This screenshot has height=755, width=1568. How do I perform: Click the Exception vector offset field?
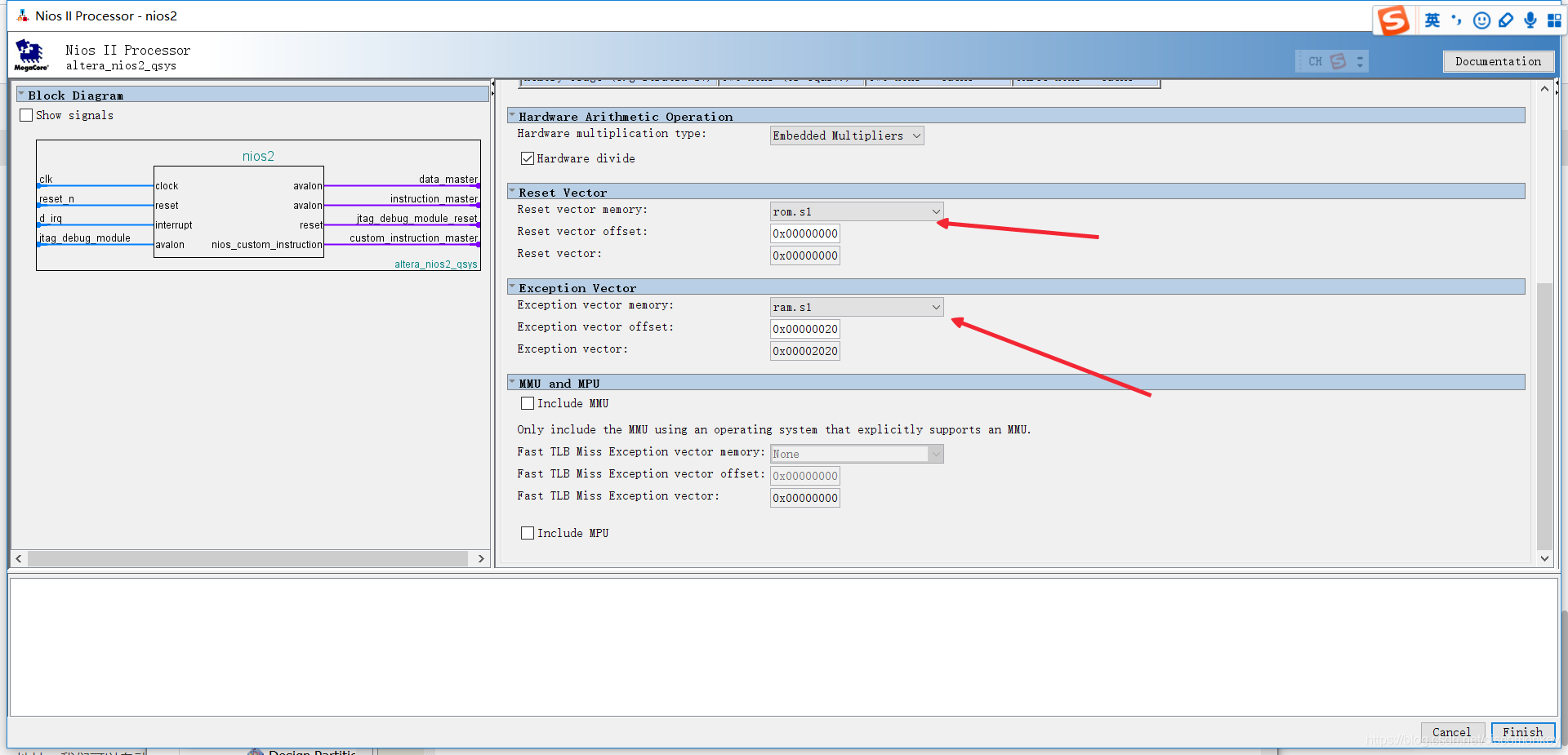805,329
